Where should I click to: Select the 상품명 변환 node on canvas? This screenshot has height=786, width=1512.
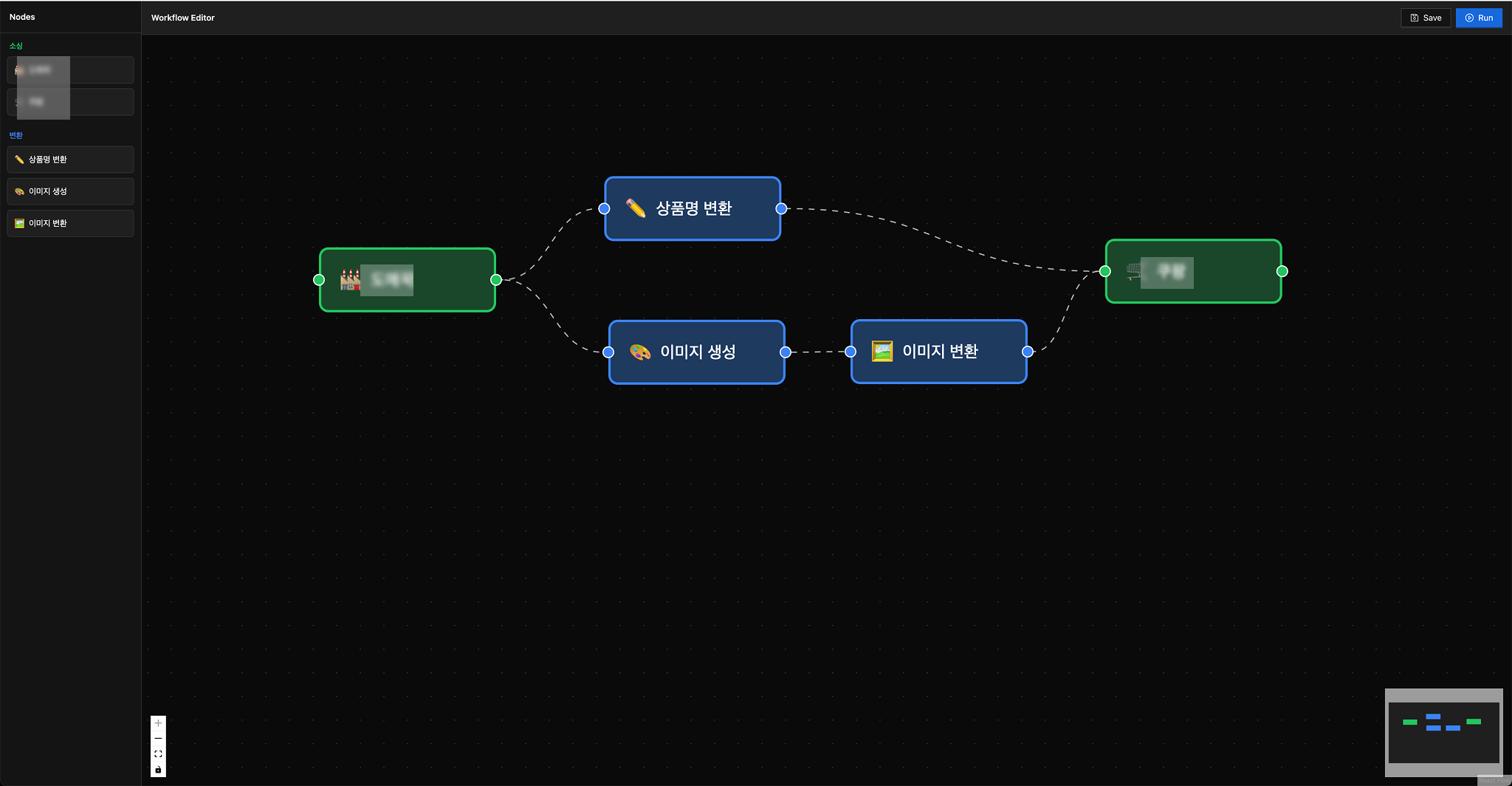pos(693,208)
